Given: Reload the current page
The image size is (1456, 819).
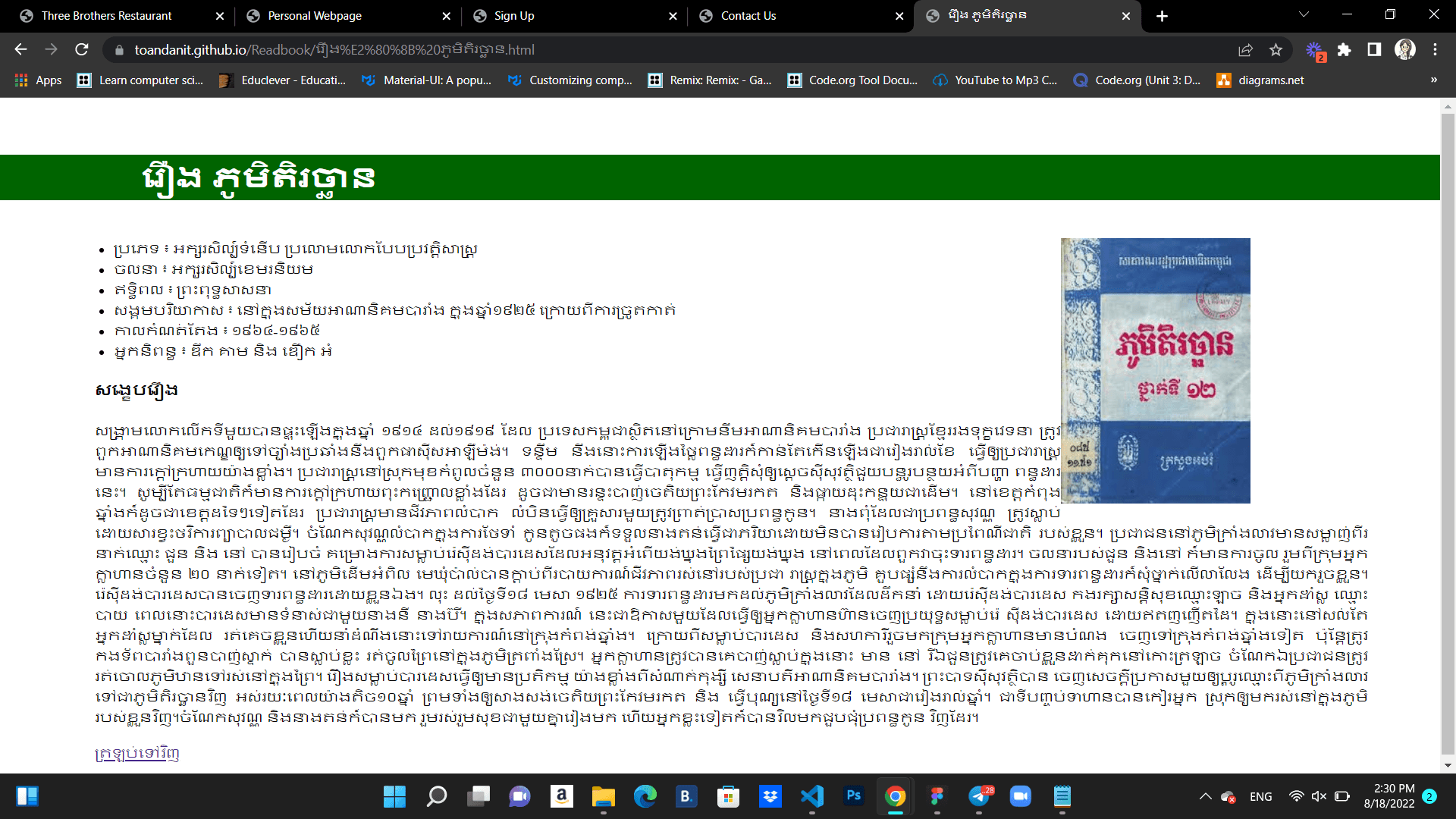Looking at the screenshot, I should coord(82,49).
